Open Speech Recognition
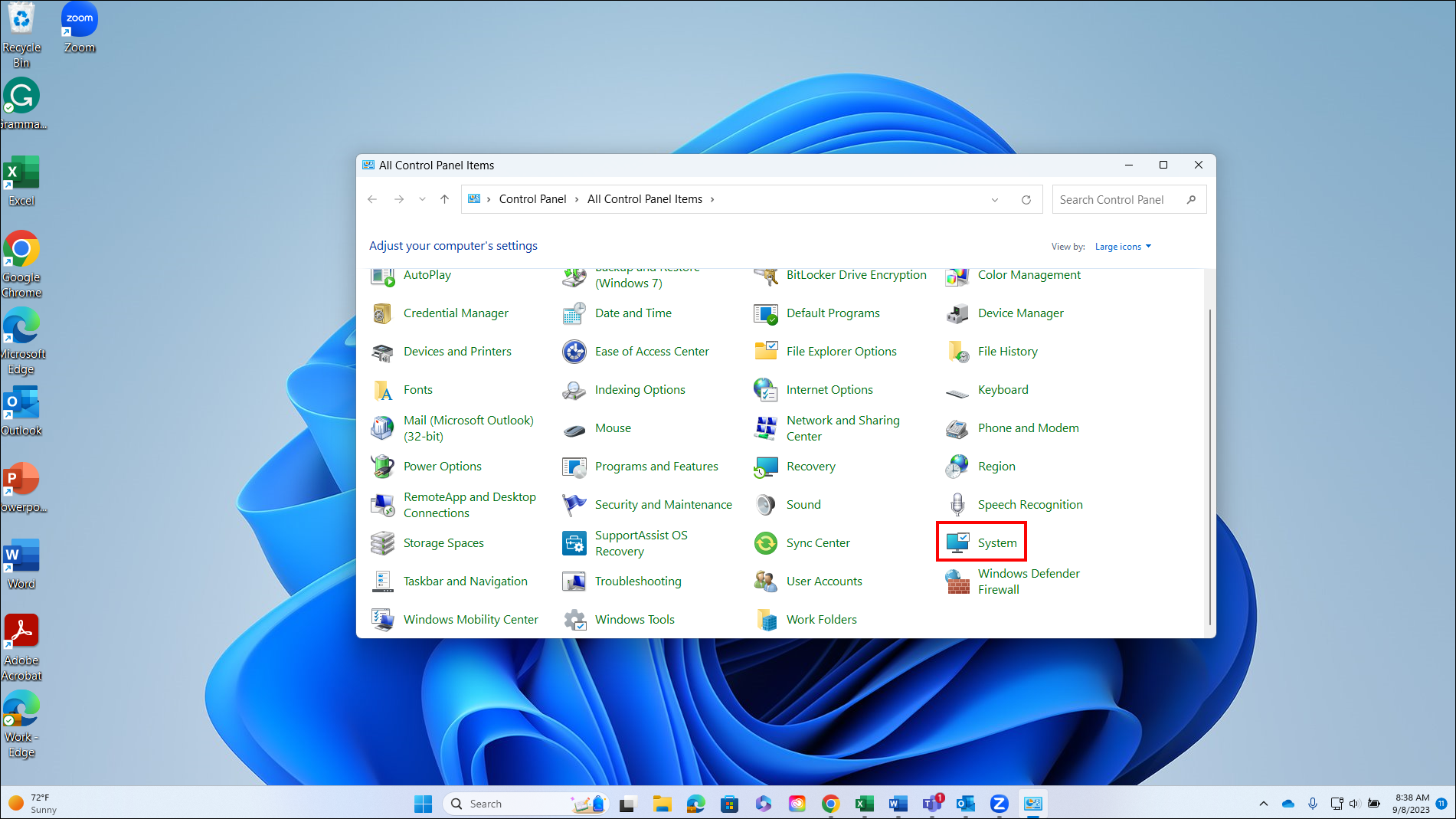Image resolution: width=1456 pixels, height=819 pixels. click(1029, 504)
